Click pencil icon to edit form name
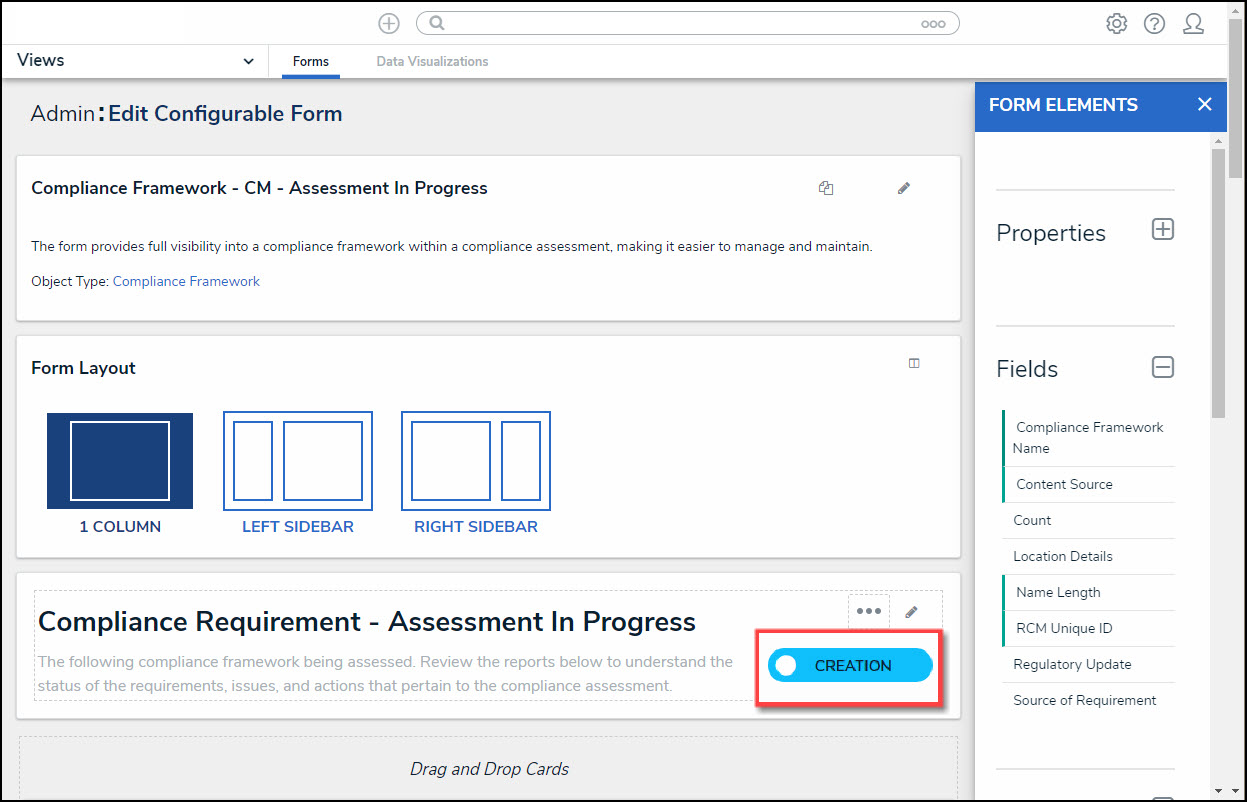 904,188
